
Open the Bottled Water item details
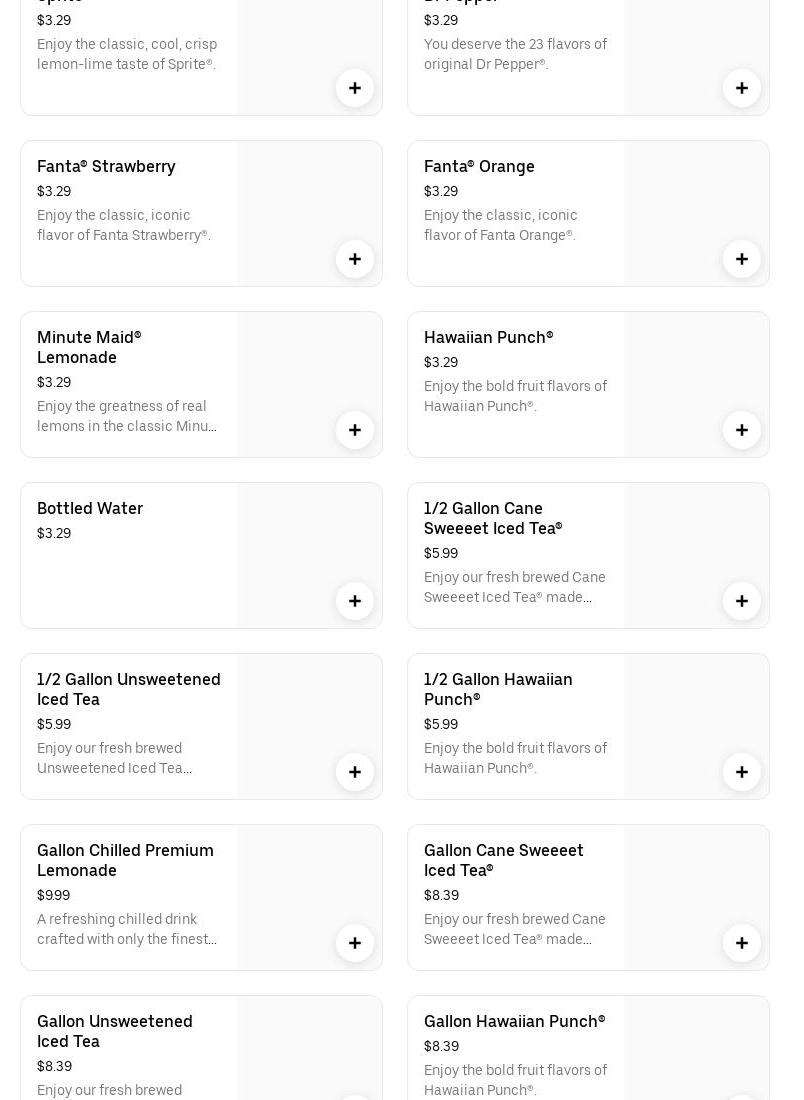pos(90,508)
